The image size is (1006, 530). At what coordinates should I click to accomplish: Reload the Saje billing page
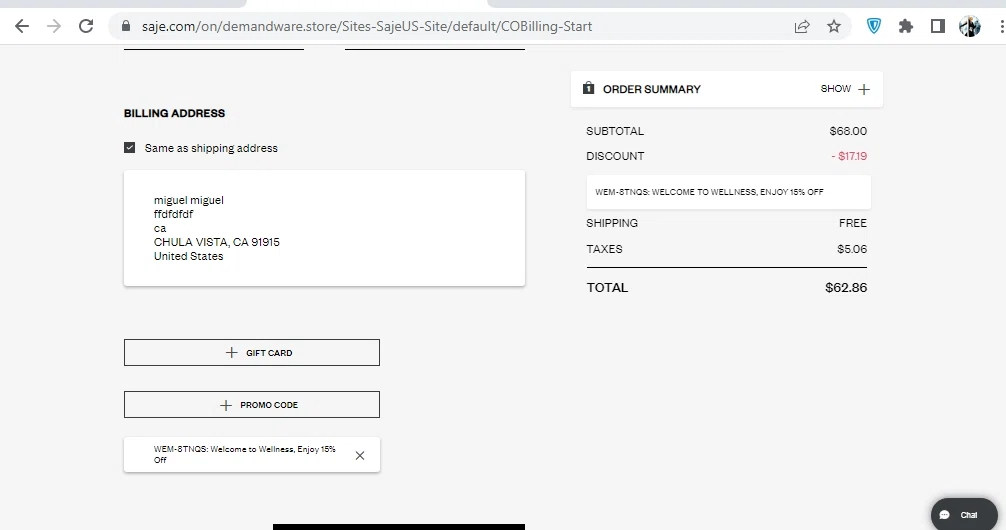(x=86, y=26)
